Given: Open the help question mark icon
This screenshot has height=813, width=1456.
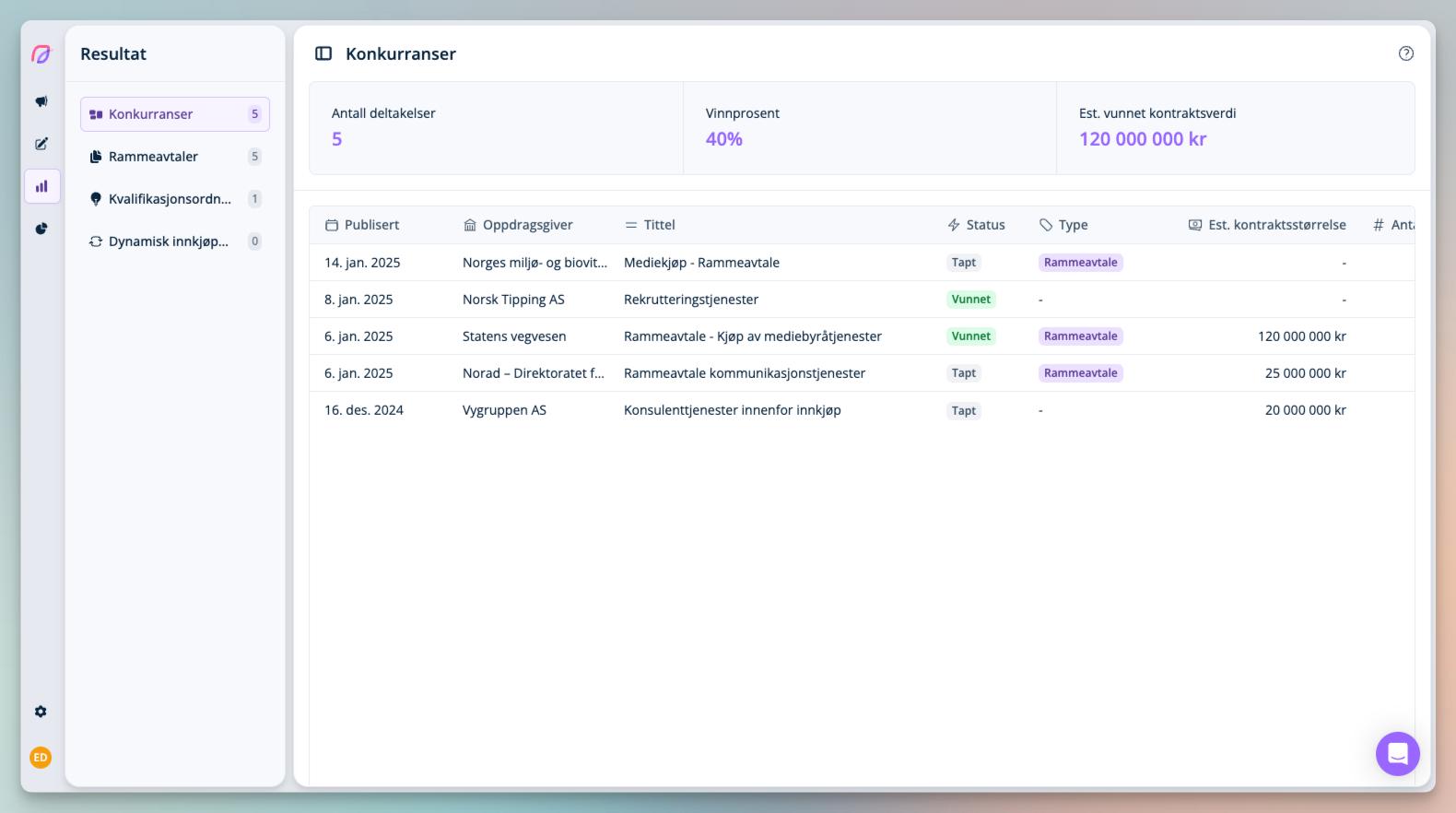Looking at the screenshot, I should coord(1405,53).
